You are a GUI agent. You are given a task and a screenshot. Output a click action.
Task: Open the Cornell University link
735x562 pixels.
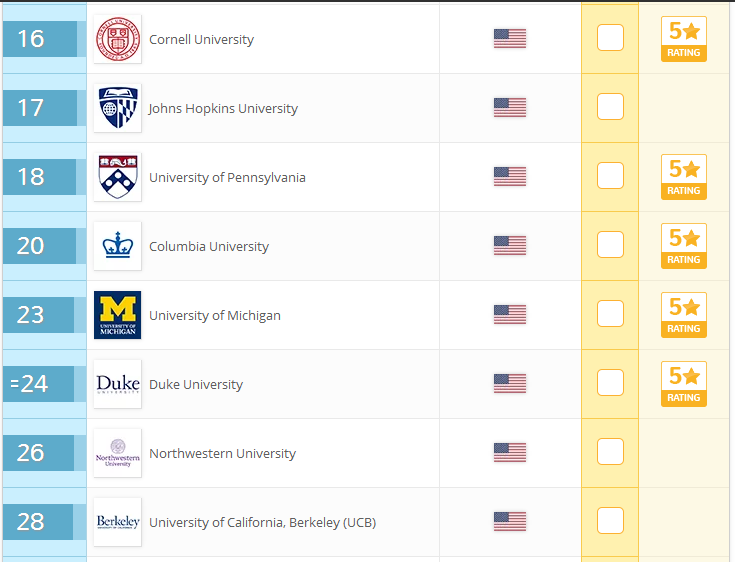click(x=202, y=39)
